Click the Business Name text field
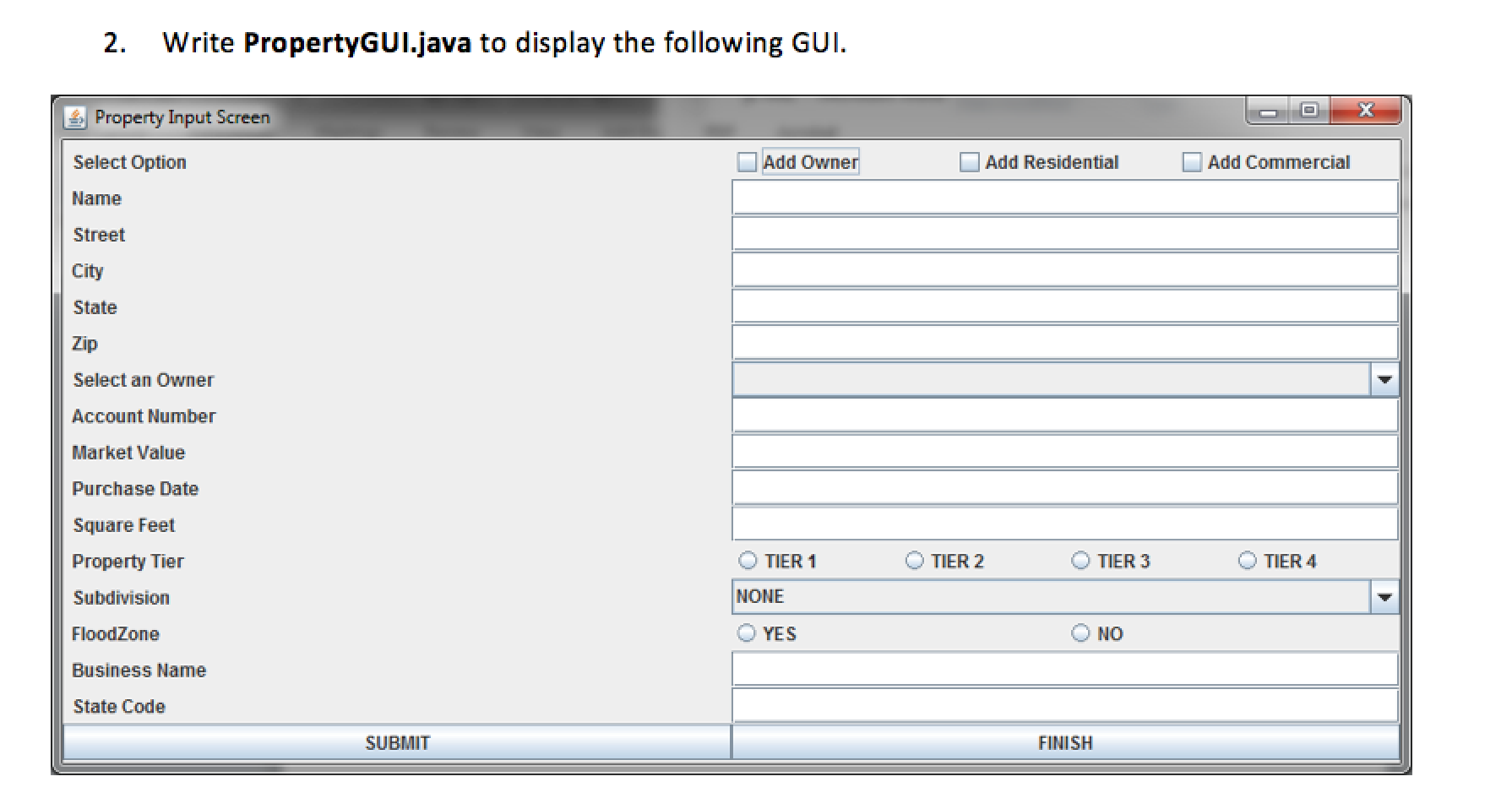 (1065, 670)
